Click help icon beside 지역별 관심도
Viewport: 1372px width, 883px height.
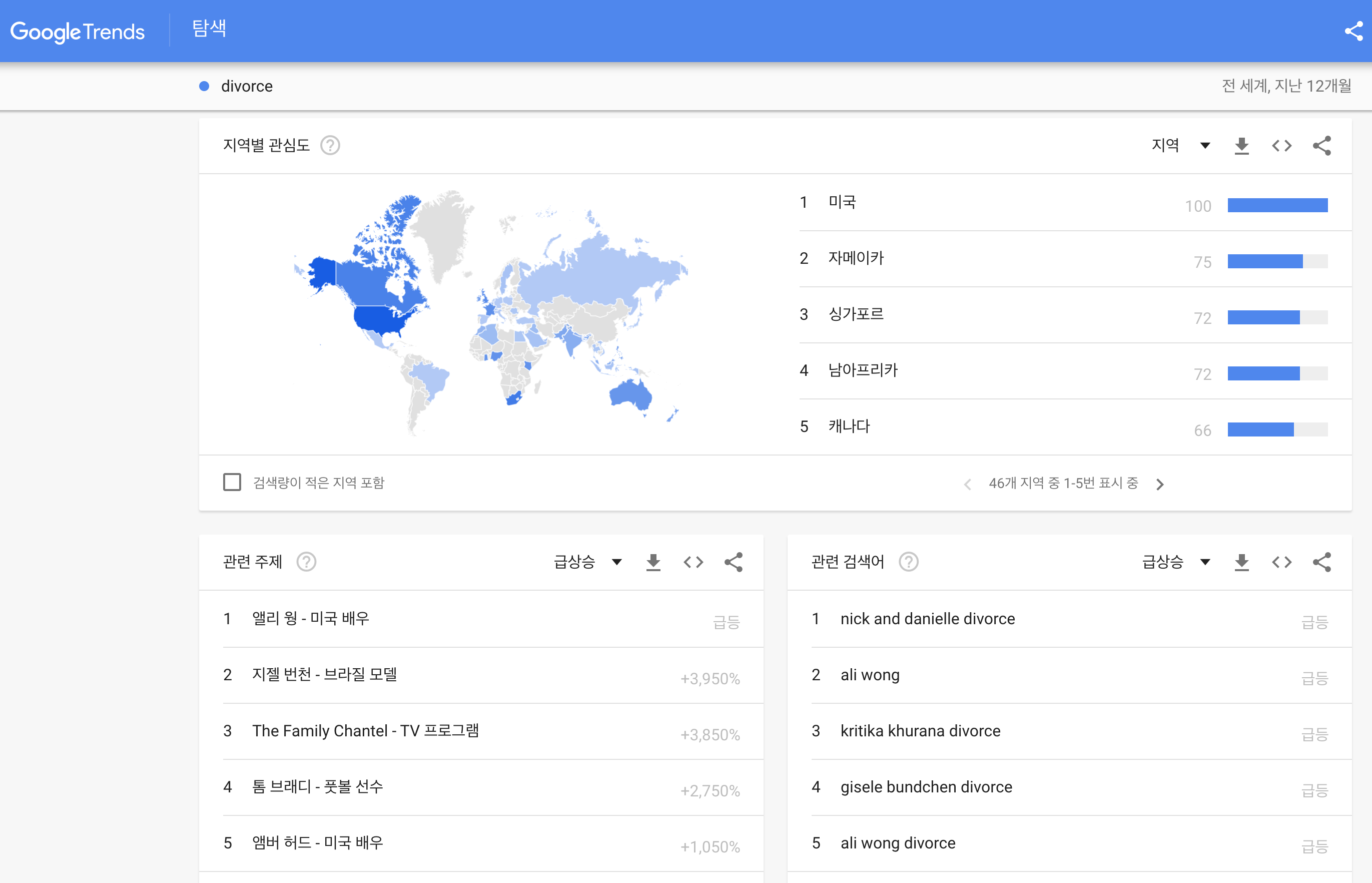pos(330,146)
